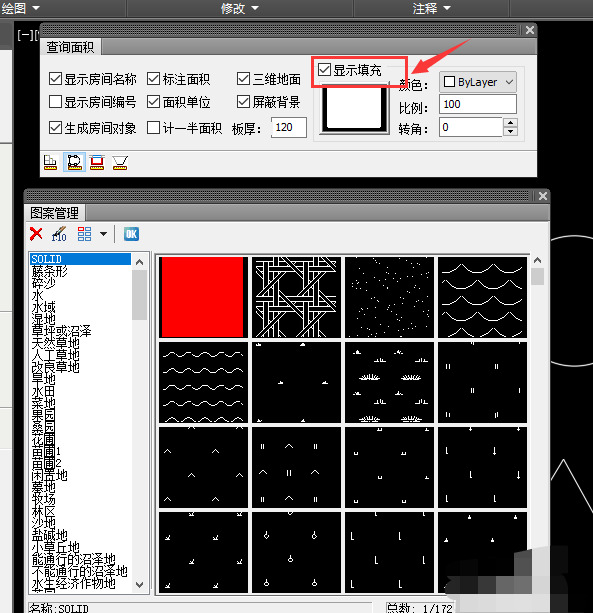The height and width of the screenshot is (613, 593).
Task: Click the blue OK icon in 图案管理
Action: click(x=131, y=234)
